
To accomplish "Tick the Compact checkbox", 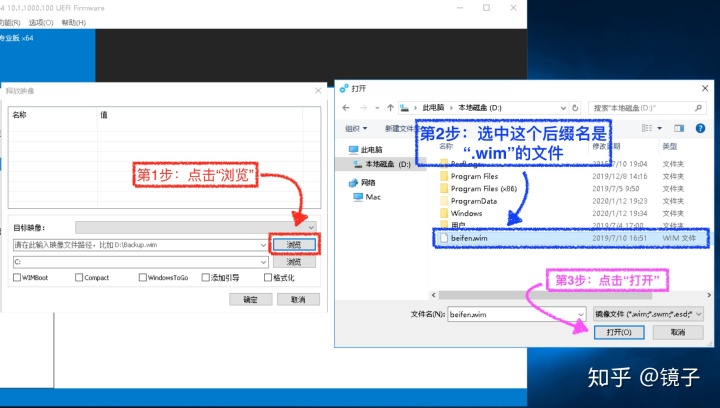I will [x=79, y=277].
